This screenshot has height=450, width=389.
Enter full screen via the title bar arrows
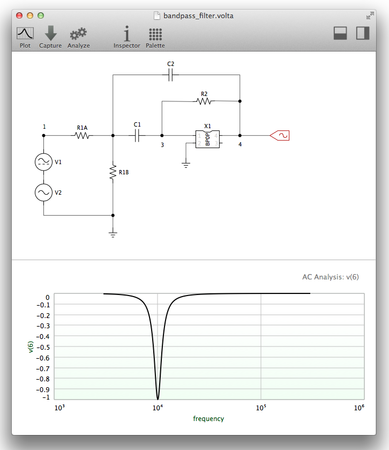coord(370,15)
